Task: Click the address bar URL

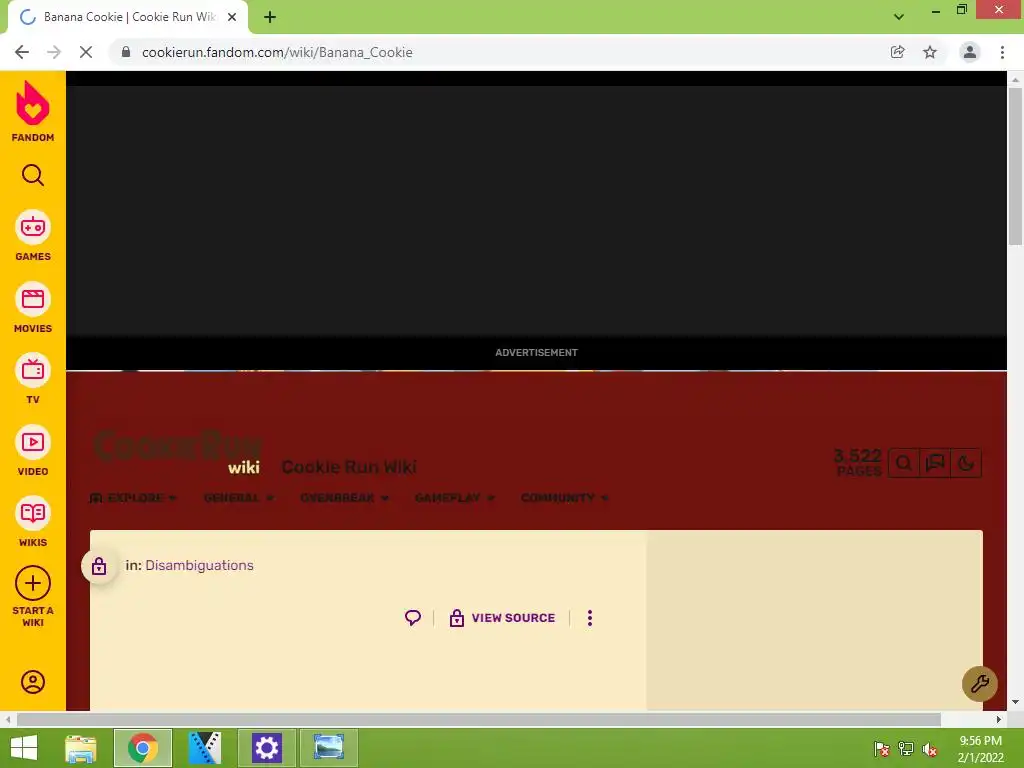Action: click(x=277, y=52)
